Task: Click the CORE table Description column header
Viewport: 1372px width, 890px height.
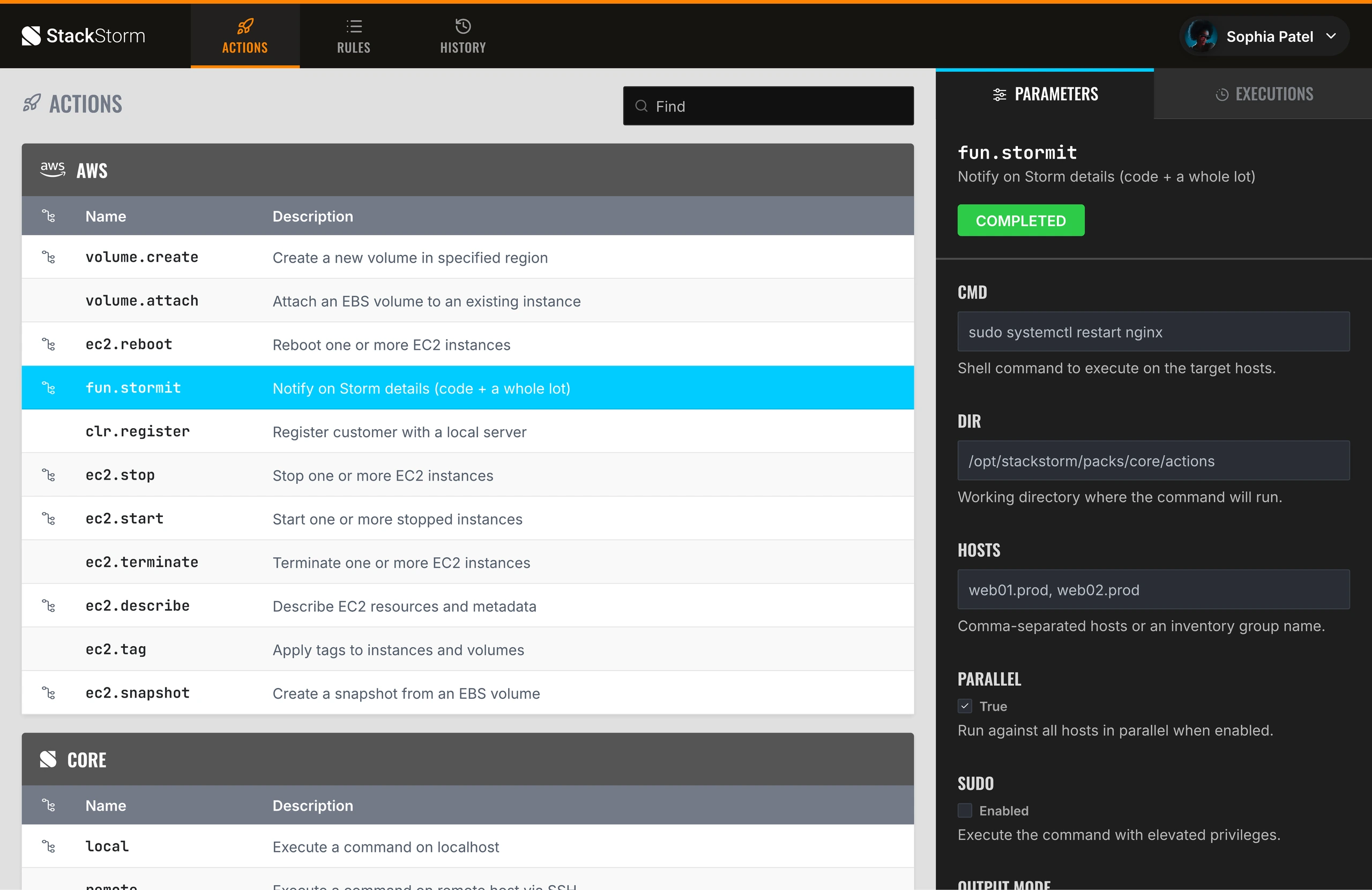Action: click(312, 805)
